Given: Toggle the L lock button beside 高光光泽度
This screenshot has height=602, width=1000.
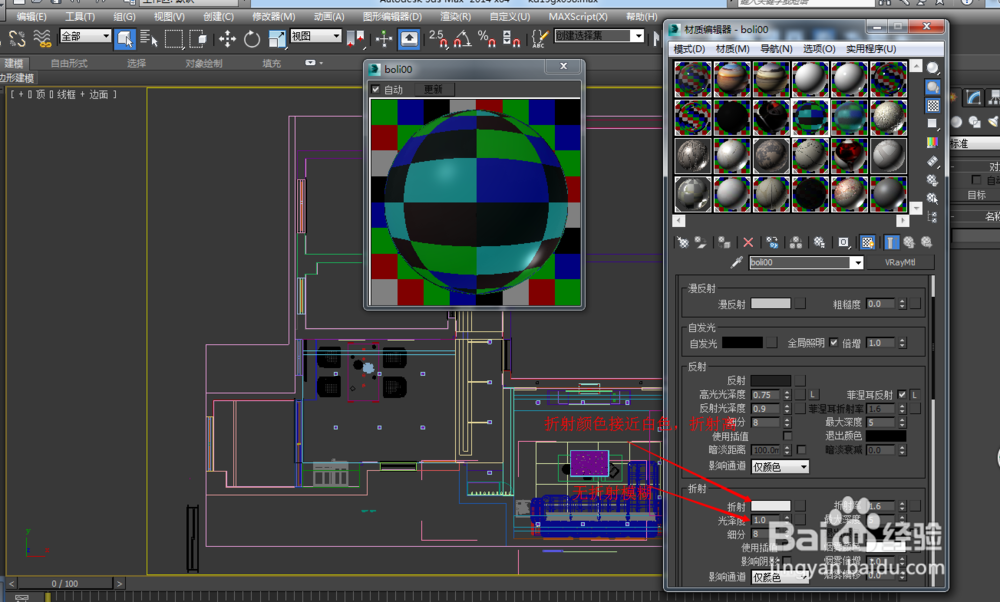Looking at the screenshot, I should [814, 395].
